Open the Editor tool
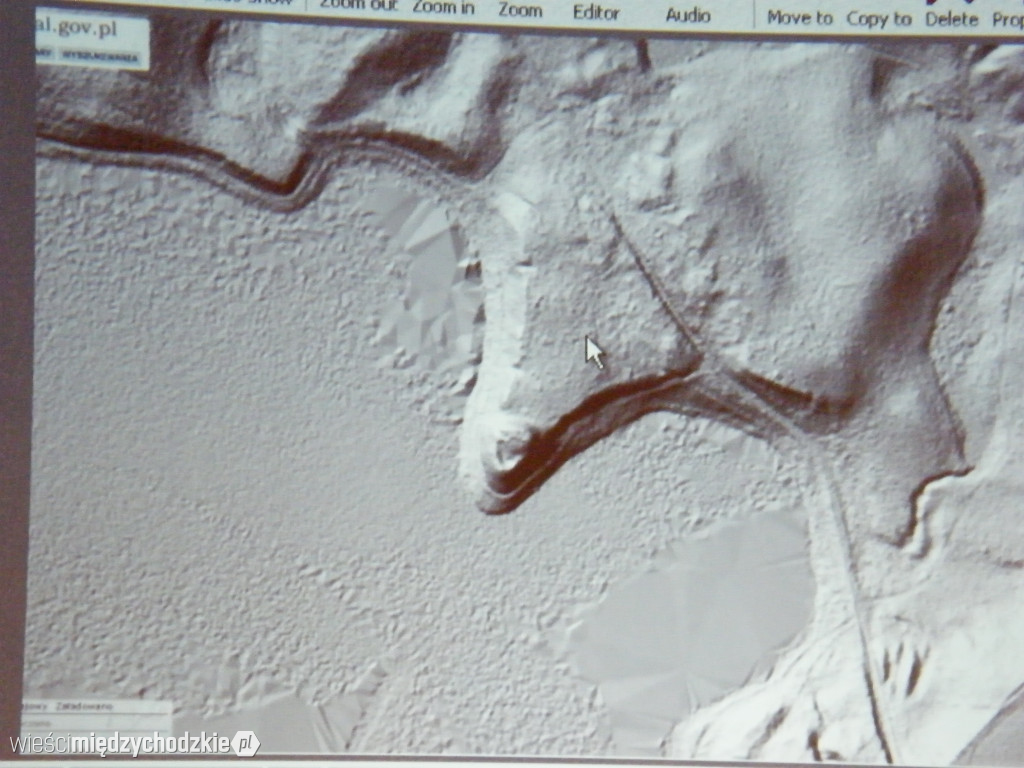This screenshot has height=768, width=1024. point(596,12)
